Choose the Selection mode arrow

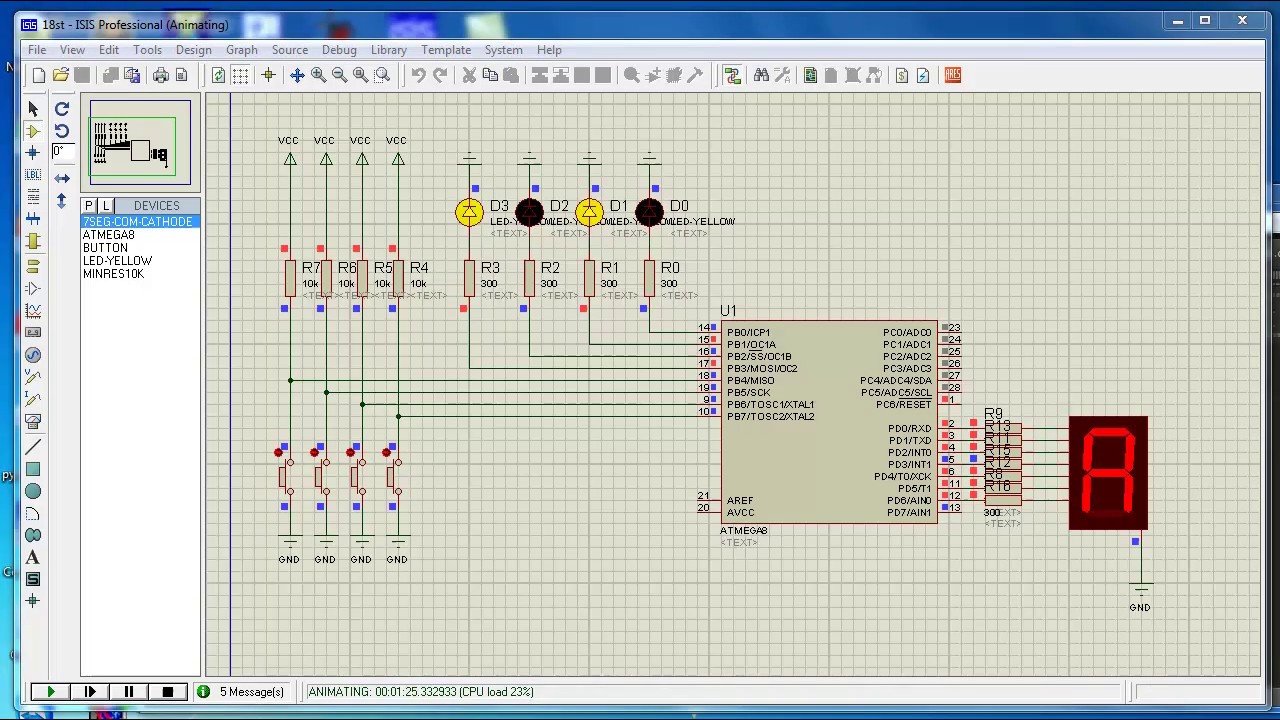[33, 109]
